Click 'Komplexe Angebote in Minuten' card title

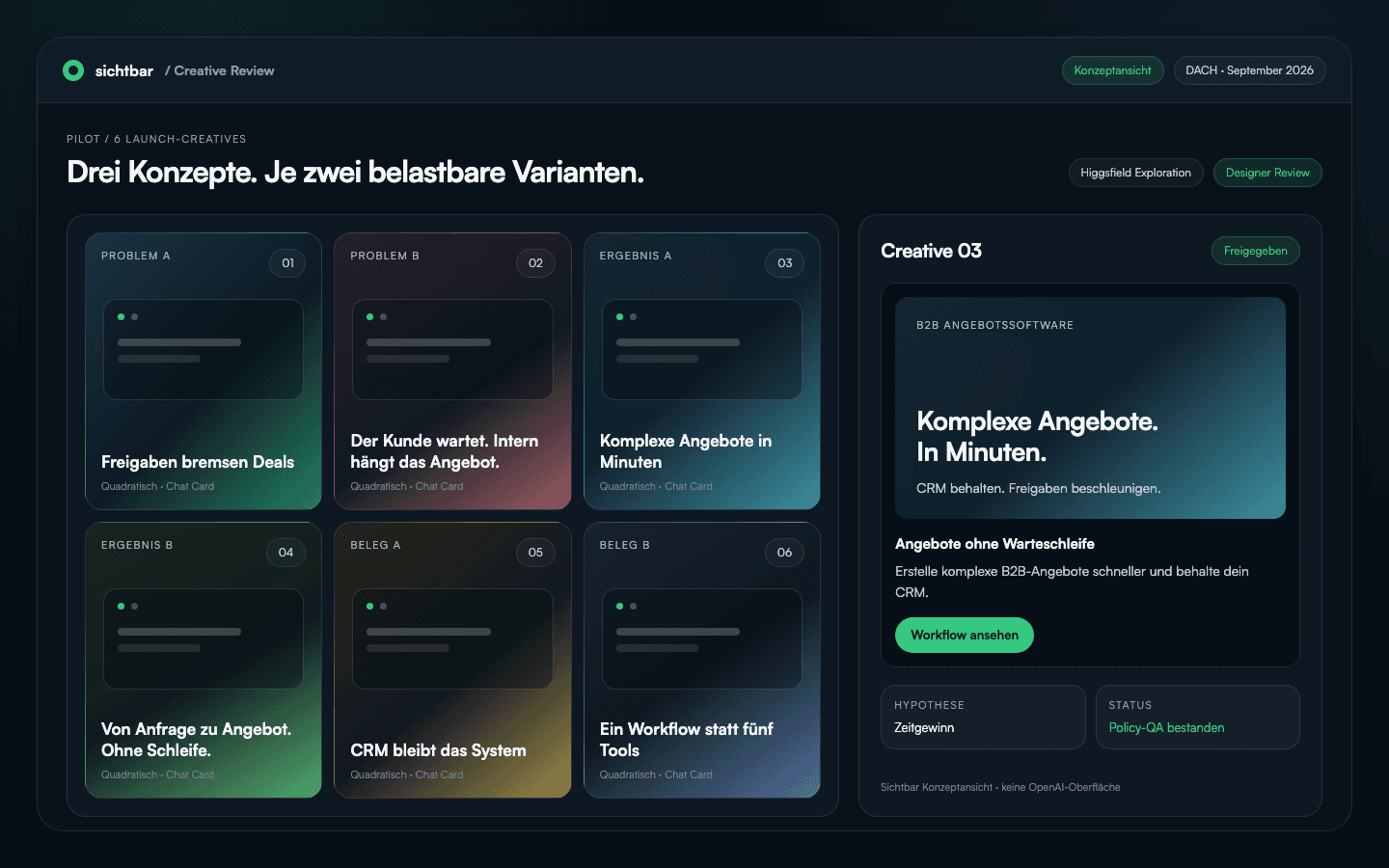[x=686, y=451]
